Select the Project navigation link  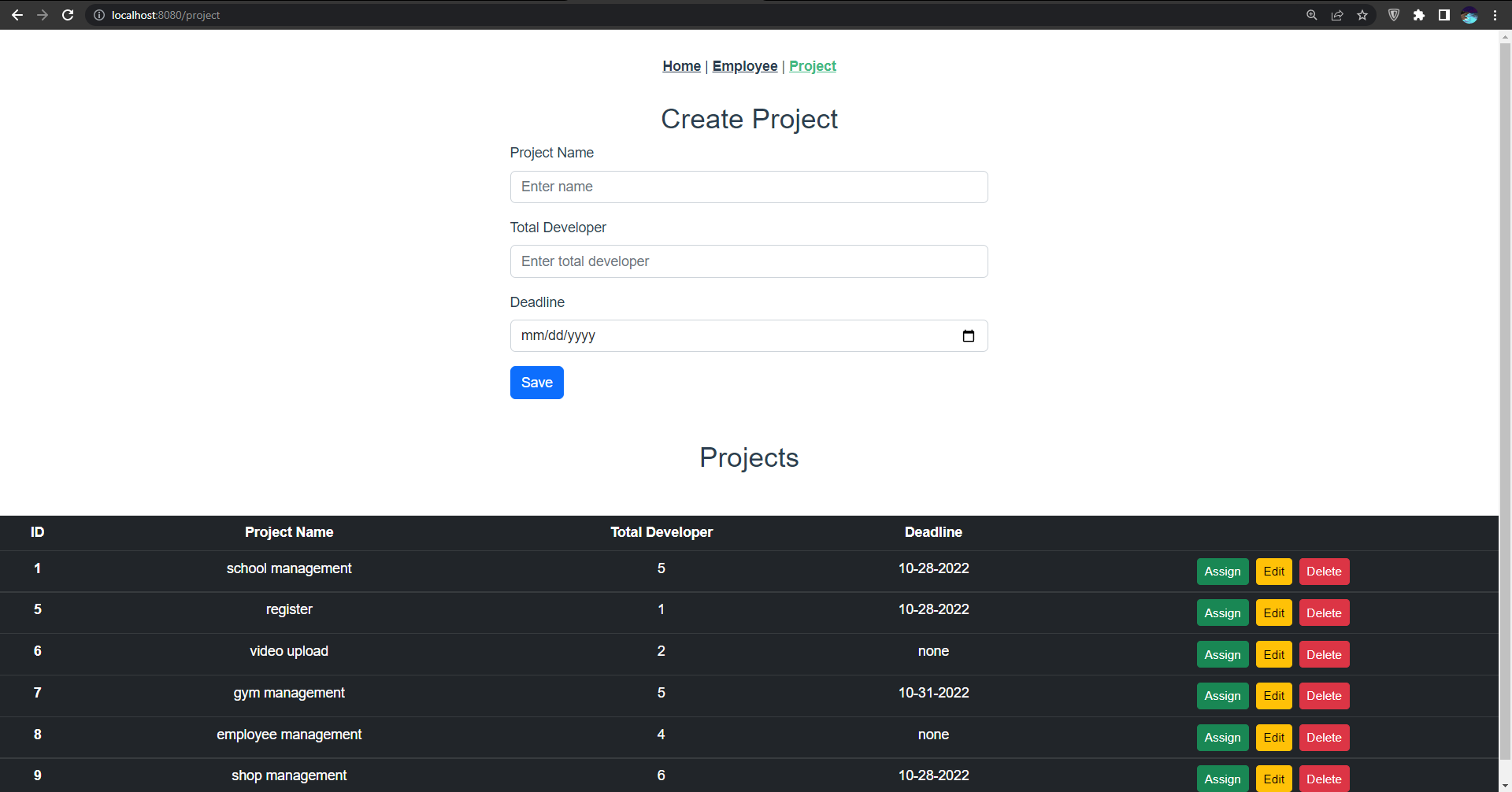coord(813,66)
